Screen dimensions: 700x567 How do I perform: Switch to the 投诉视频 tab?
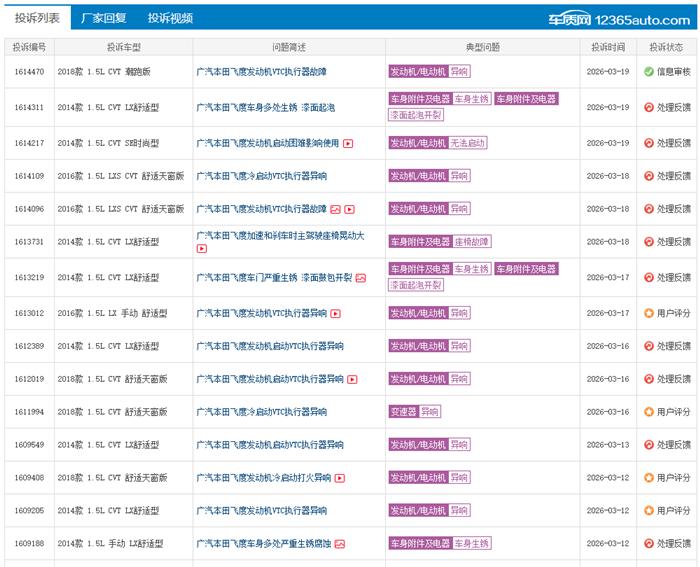170,18
